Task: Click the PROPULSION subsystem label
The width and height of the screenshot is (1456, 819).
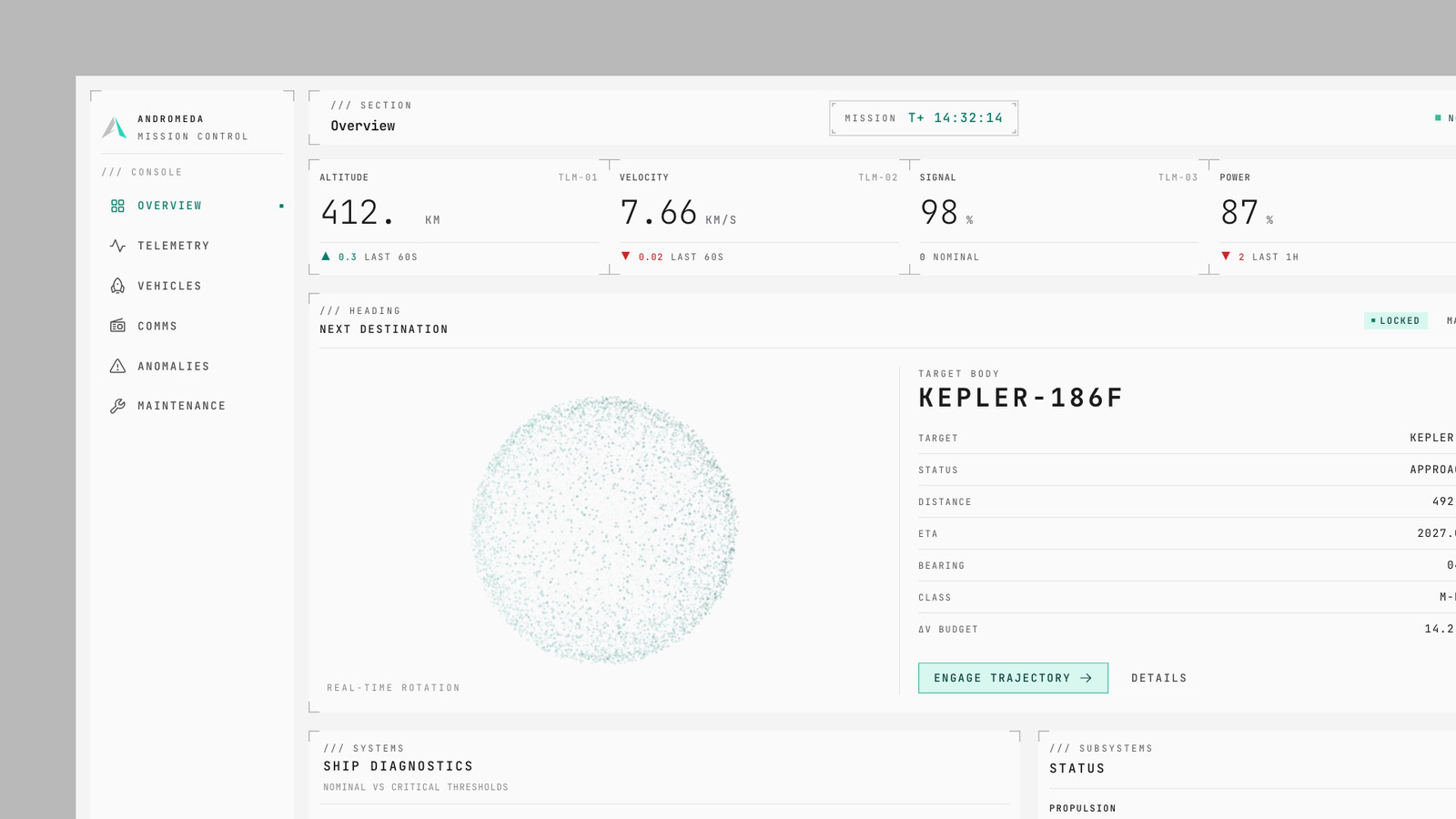Action: pos(1083,808)
